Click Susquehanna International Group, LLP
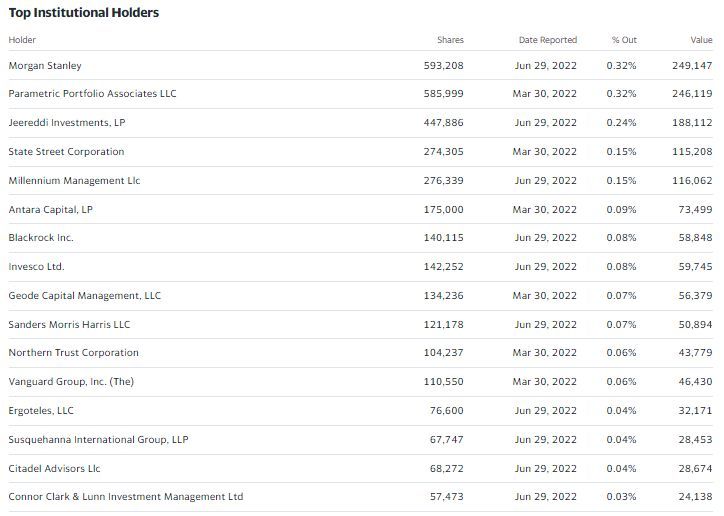 98,440
